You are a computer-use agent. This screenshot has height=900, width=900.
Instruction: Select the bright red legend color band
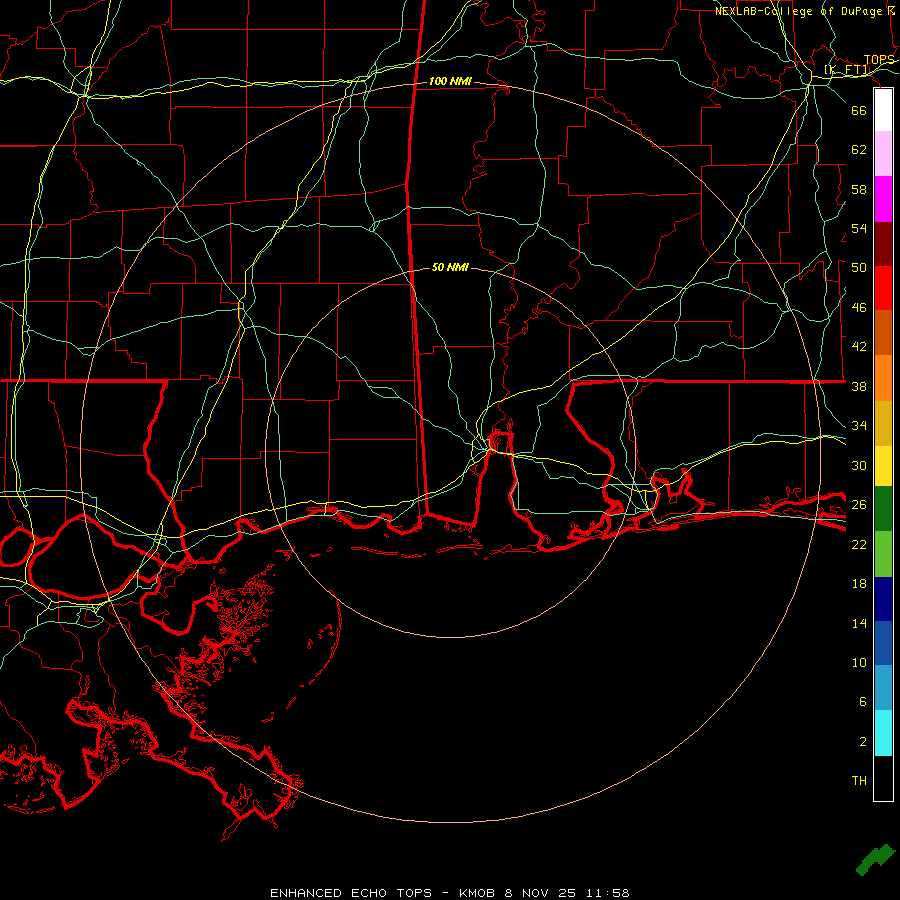coord(883,288)
